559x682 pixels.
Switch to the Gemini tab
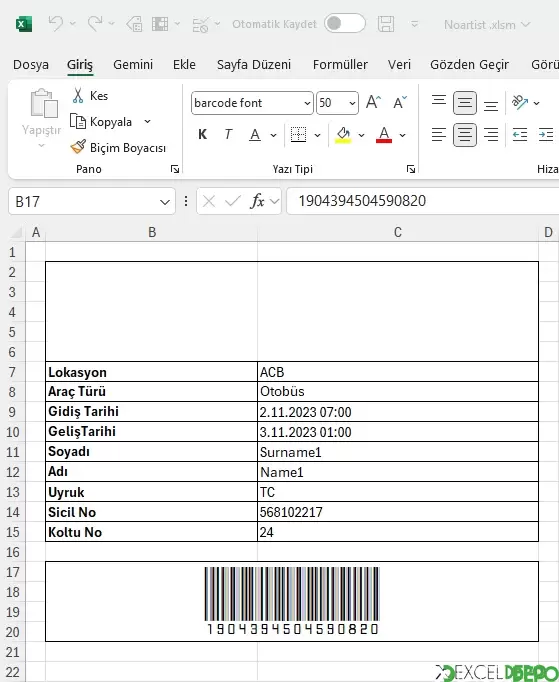pyautogui.click(x=133, y=65)
